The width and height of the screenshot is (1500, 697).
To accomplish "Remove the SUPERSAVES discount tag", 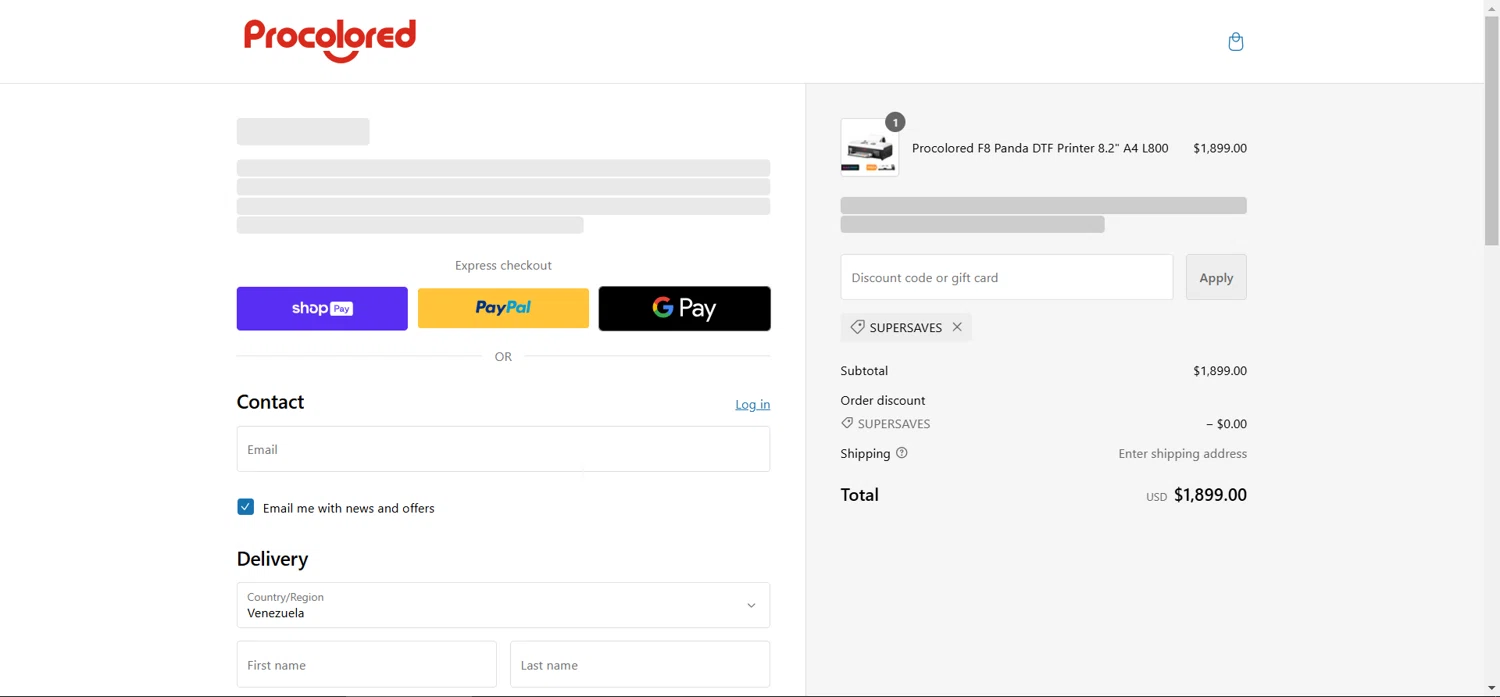I will coord(957,327).
